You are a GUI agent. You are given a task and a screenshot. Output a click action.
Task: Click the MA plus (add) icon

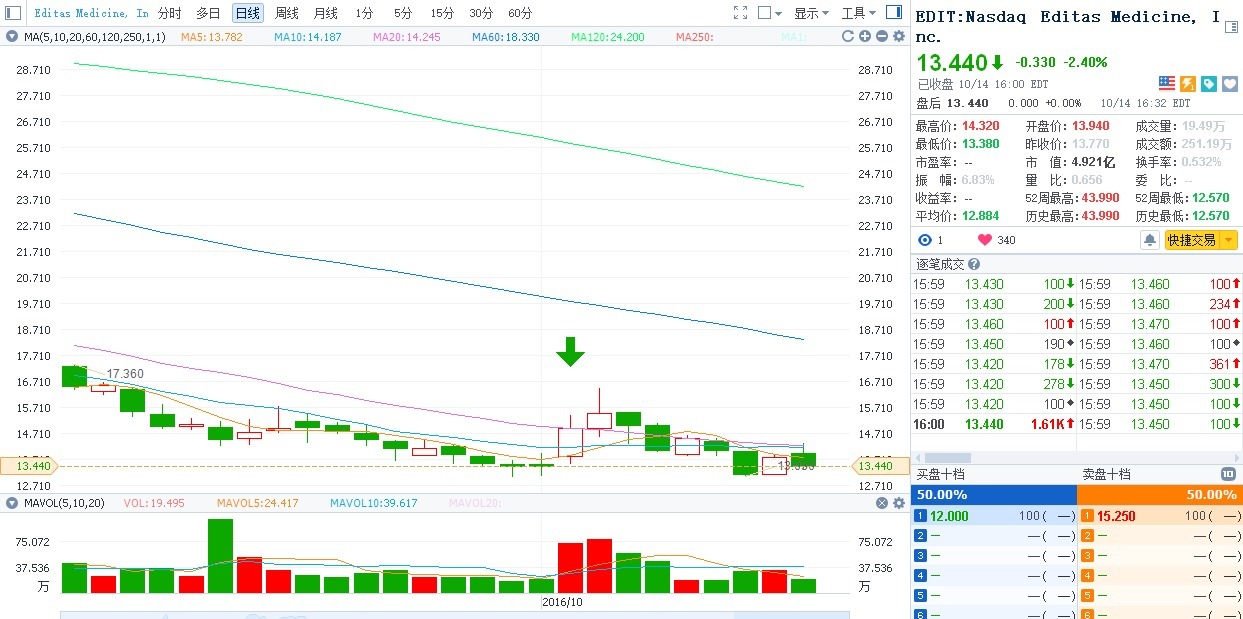pyautogui.click(x=865, y=36)
